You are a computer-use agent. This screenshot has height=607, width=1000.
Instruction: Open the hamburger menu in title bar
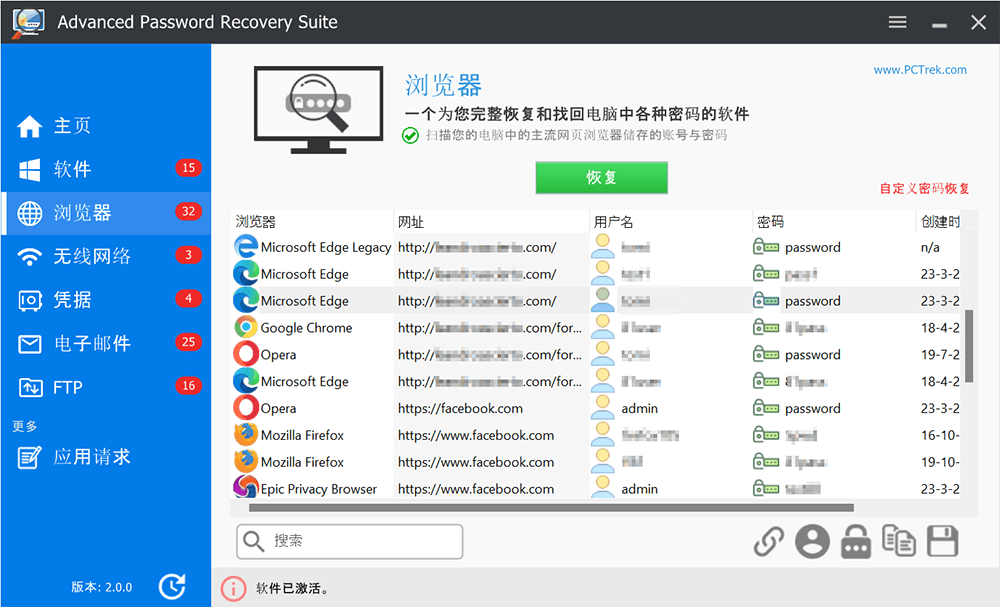[x=897, y=22]
